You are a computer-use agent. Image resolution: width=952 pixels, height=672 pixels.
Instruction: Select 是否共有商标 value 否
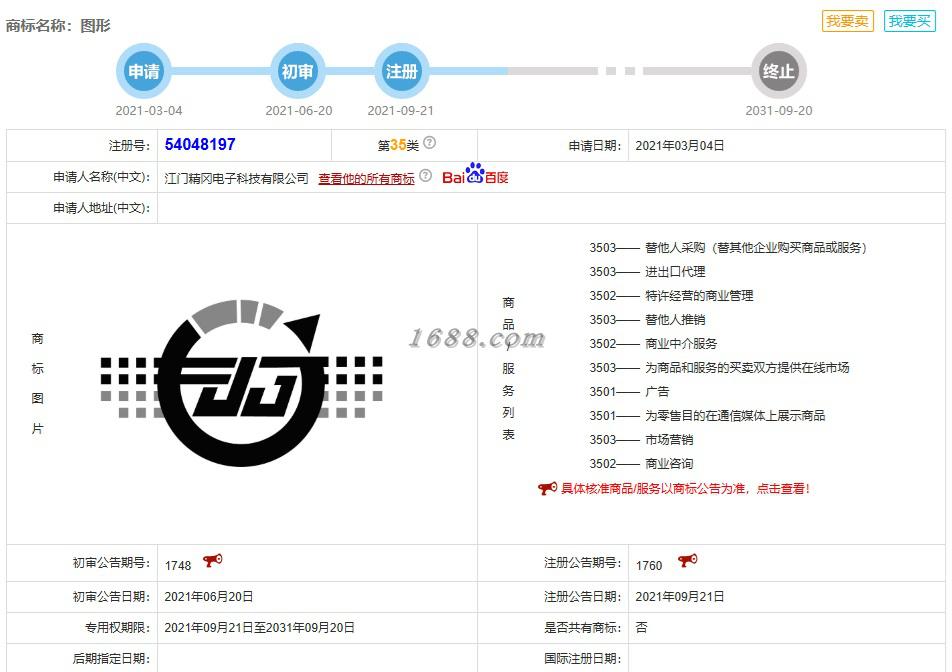click(x=641, y=628)
